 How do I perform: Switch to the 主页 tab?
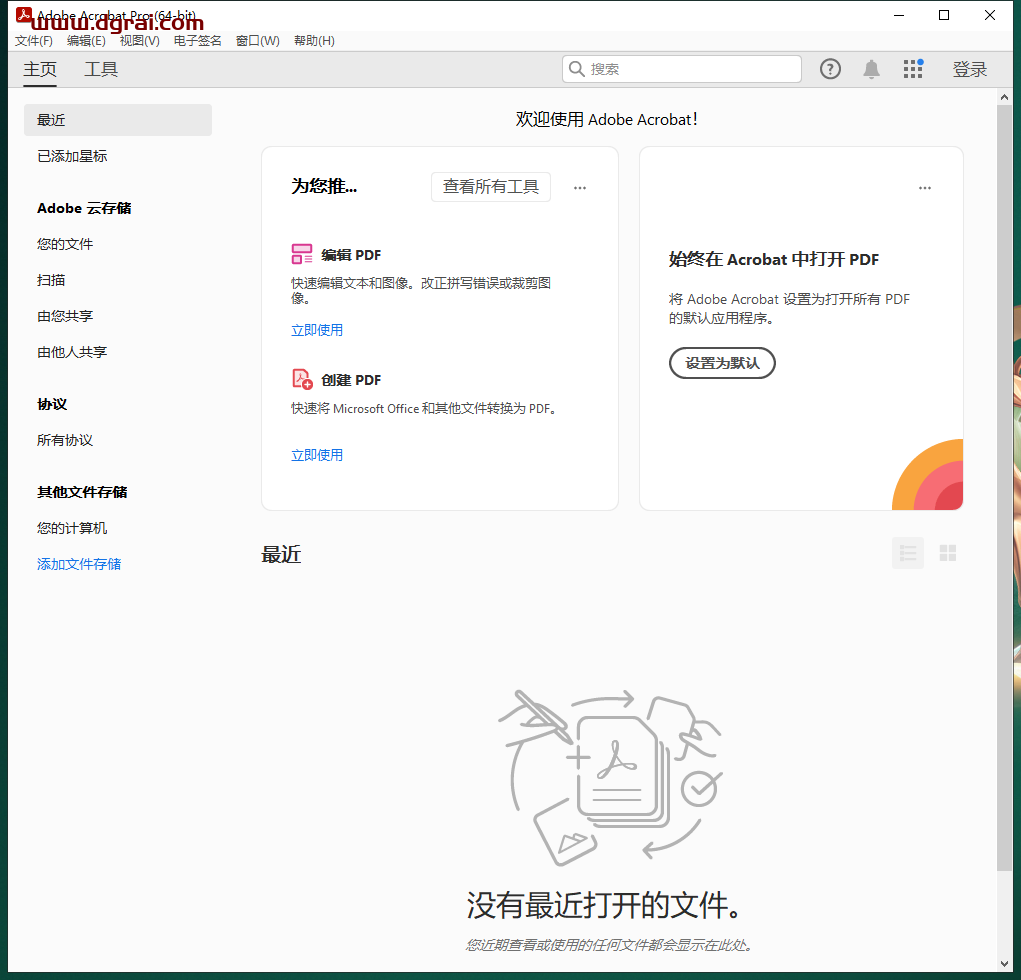pos(40,69)
